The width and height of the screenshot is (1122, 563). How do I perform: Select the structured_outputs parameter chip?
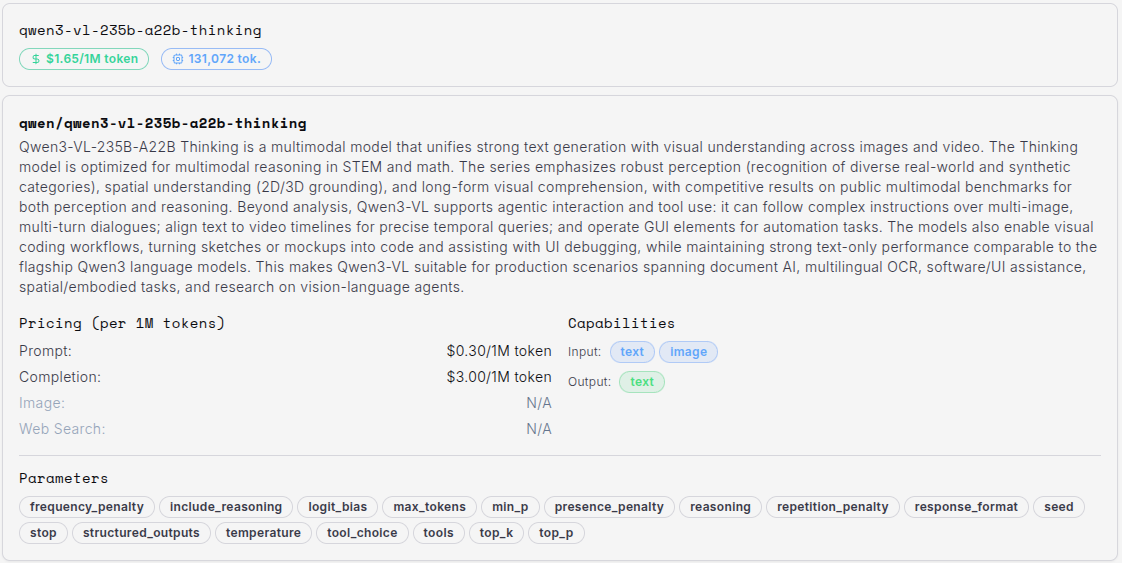[141, 533]
